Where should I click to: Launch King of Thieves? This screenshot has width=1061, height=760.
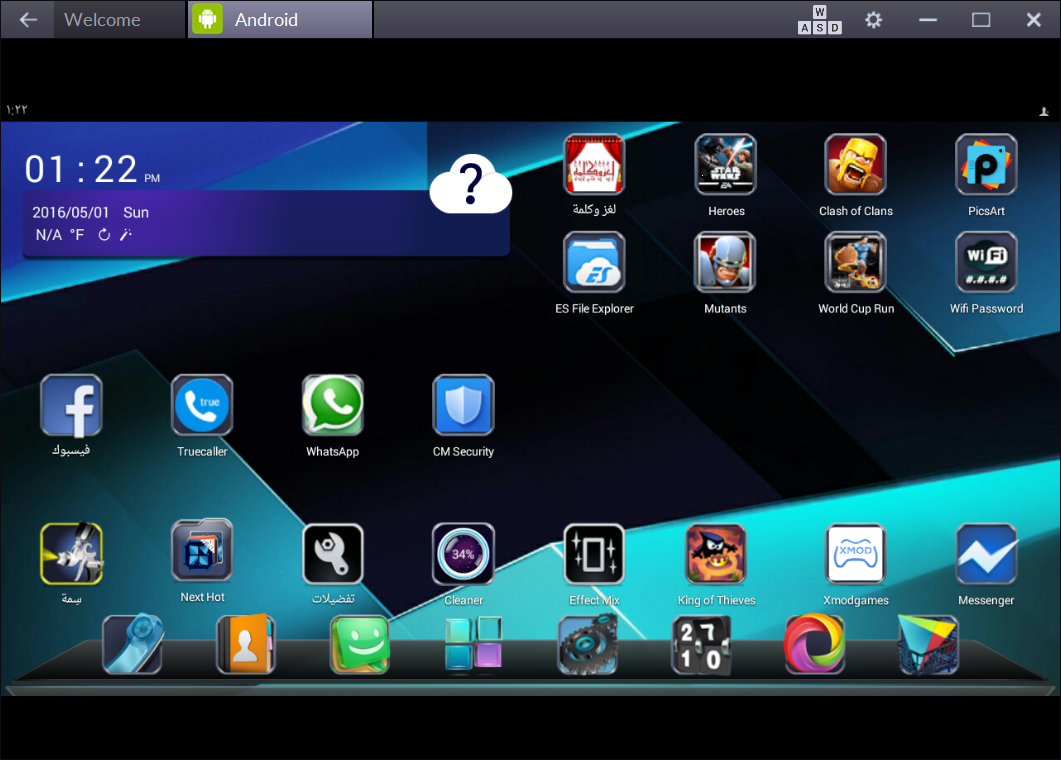(x=716, y=554)
